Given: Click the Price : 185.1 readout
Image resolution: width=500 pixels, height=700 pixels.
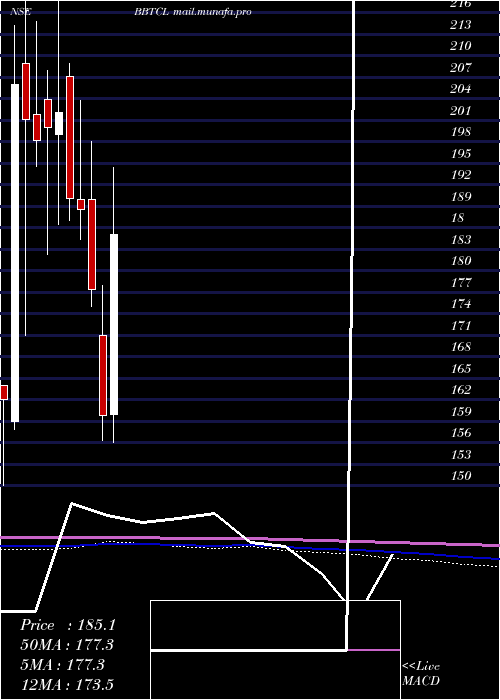Looking at the screenshot, I should click(68, 625).
